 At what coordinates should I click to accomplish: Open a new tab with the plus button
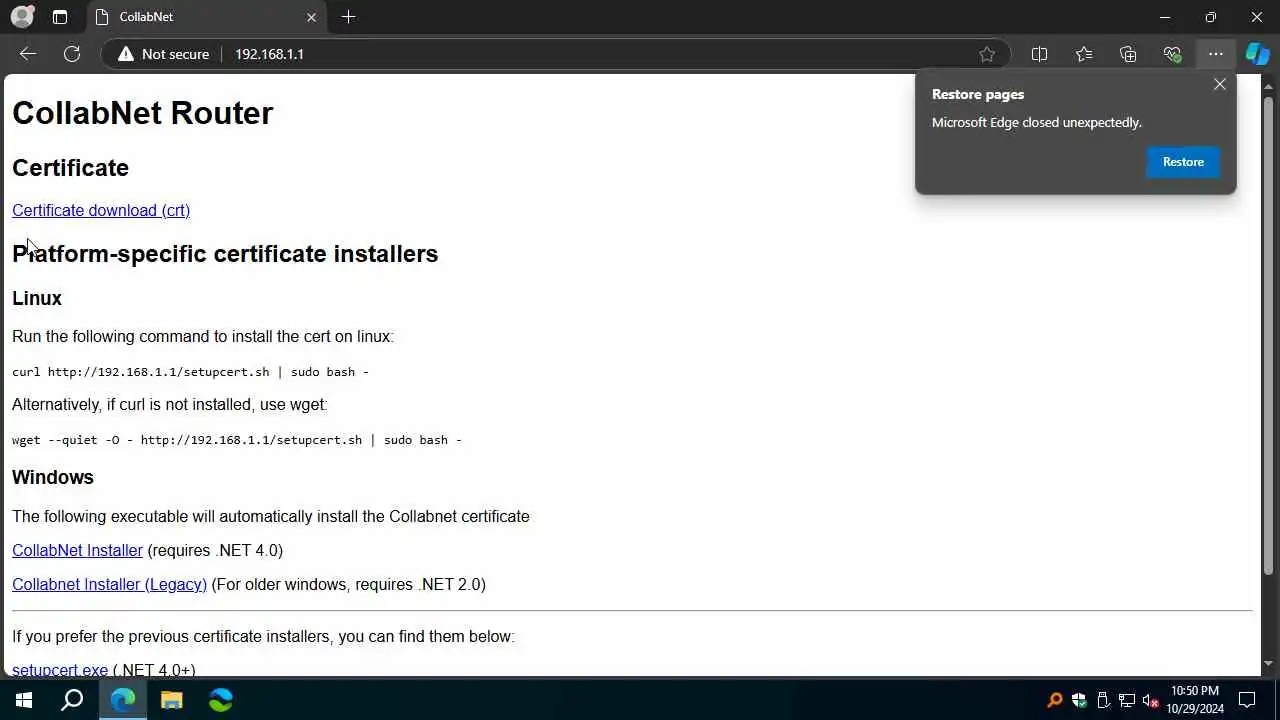tap(348, 17)
